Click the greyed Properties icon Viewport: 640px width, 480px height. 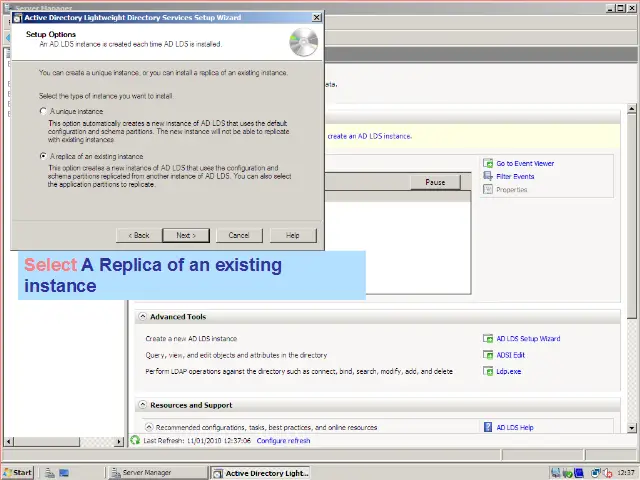point(488,189)
